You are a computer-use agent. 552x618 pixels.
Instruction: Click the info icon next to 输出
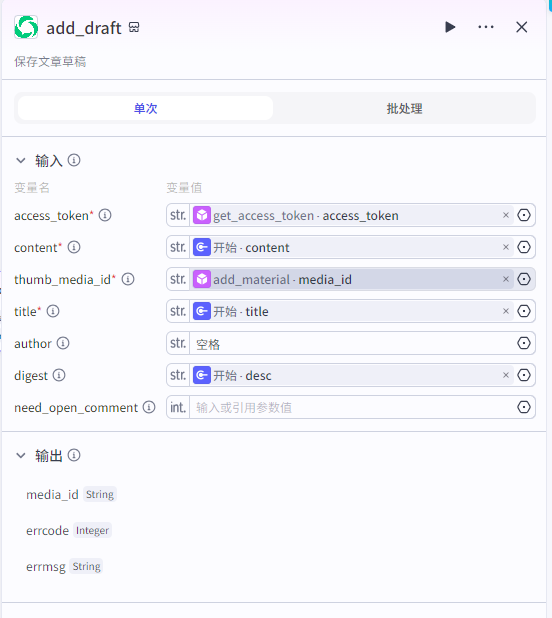click(x=74, y=455)
